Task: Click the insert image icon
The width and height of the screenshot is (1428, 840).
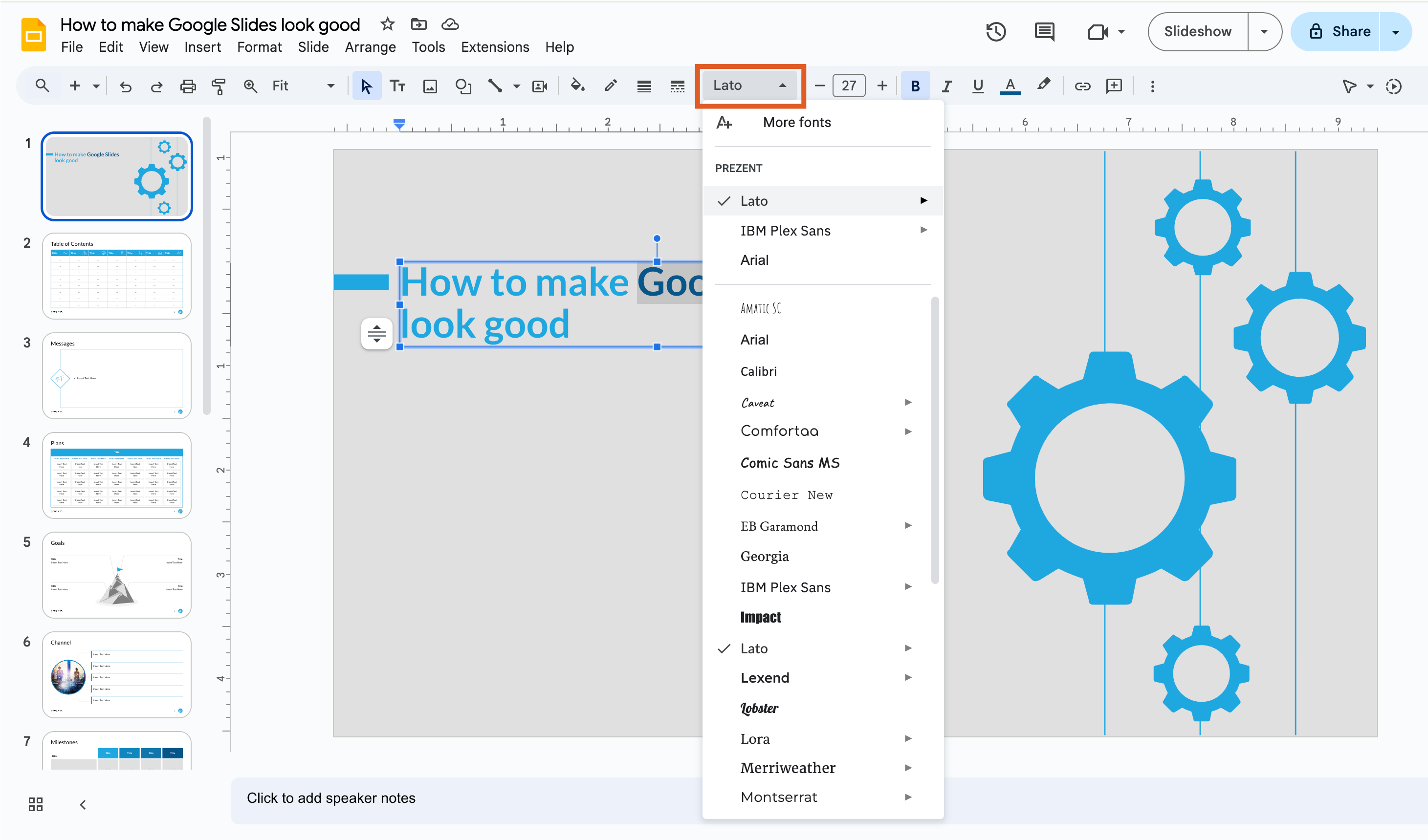Action: click(x=430, y=86)
